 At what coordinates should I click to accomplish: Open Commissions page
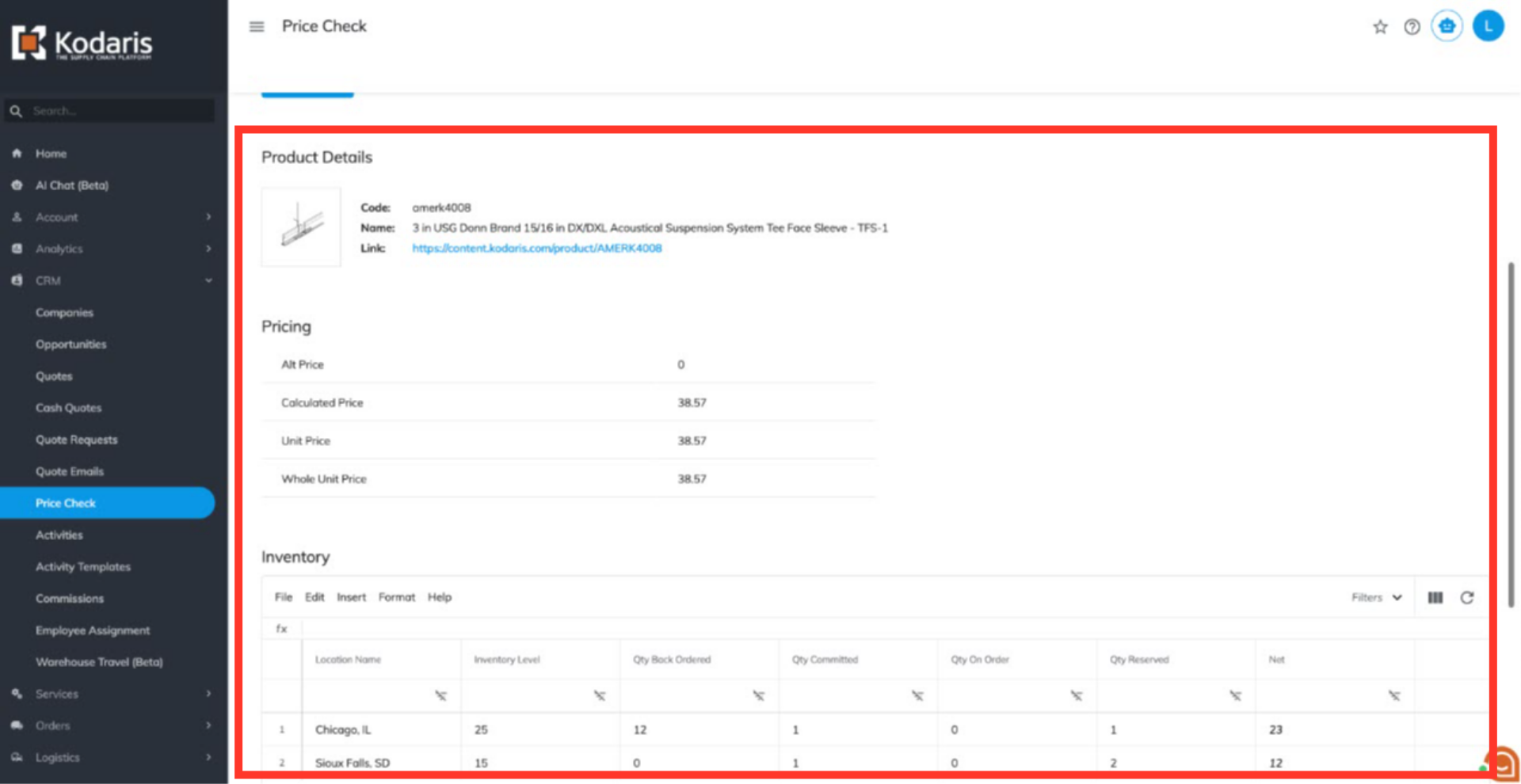click(x=69, y=598)
